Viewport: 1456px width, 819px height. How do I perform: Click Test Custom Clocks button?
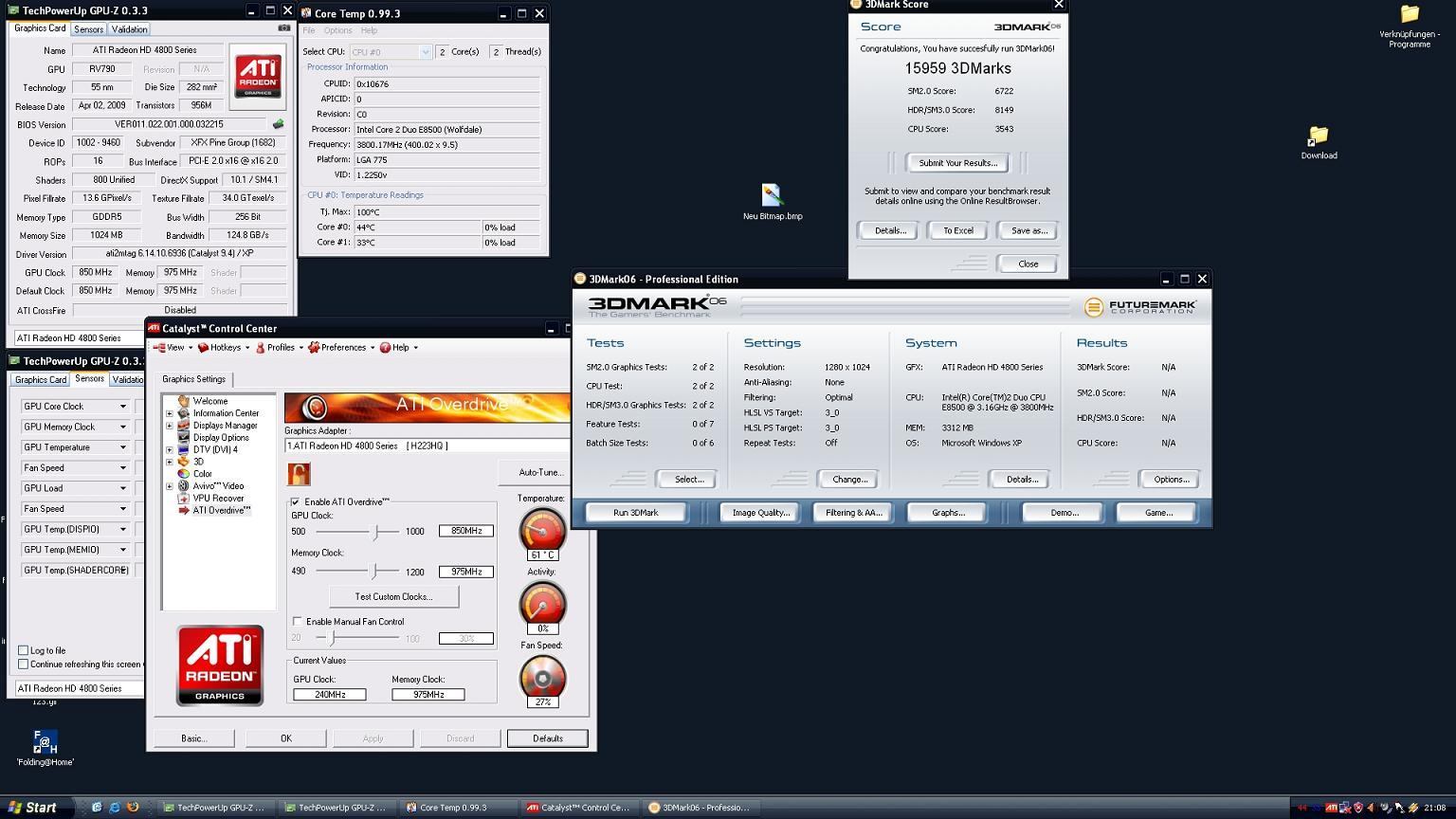[x=393, y=597]
